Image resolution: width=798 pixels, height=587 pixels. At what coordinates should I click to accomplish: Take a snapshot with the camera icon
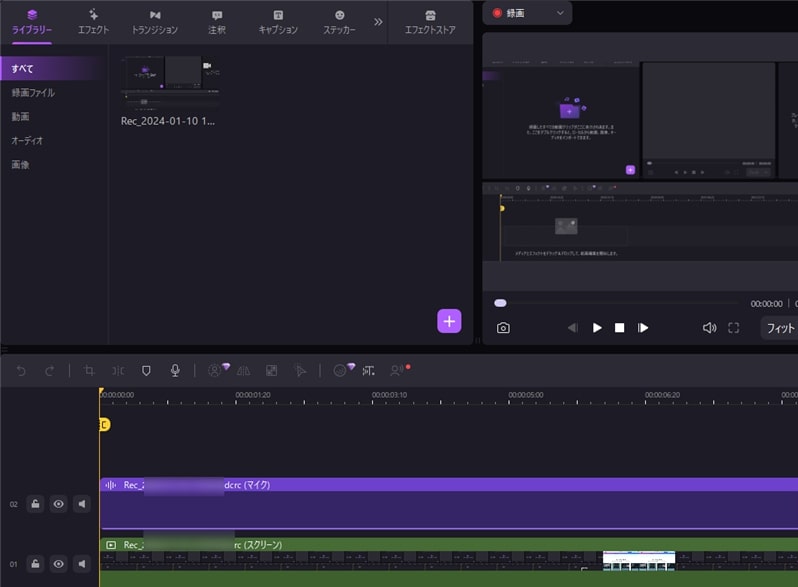[x=503, y=328]
